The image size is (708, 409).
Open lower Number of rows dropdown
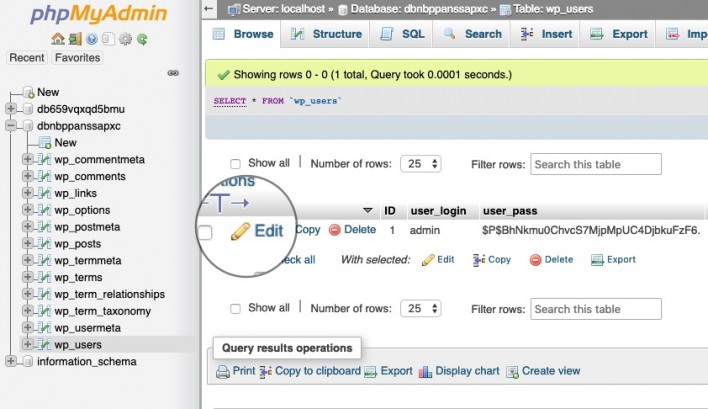[x=421, y=309]
